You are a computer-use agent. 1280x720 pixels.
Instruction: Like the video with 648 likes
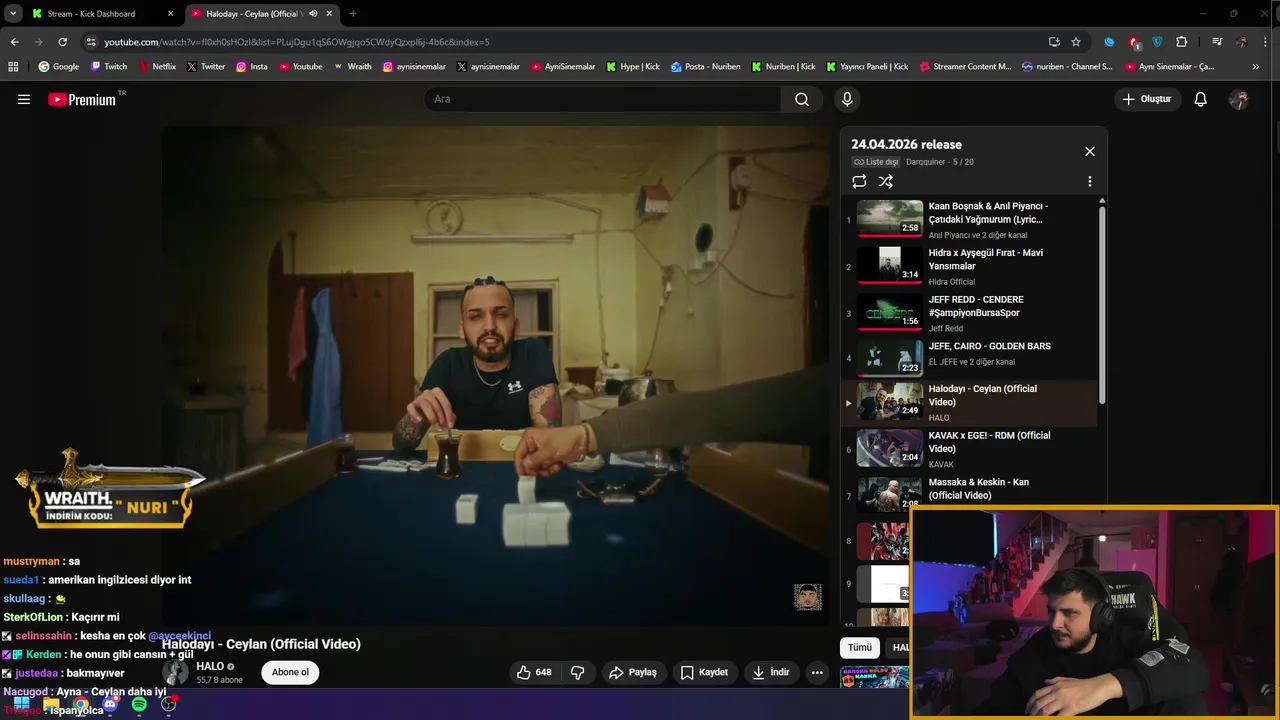(x=533, y=672)
